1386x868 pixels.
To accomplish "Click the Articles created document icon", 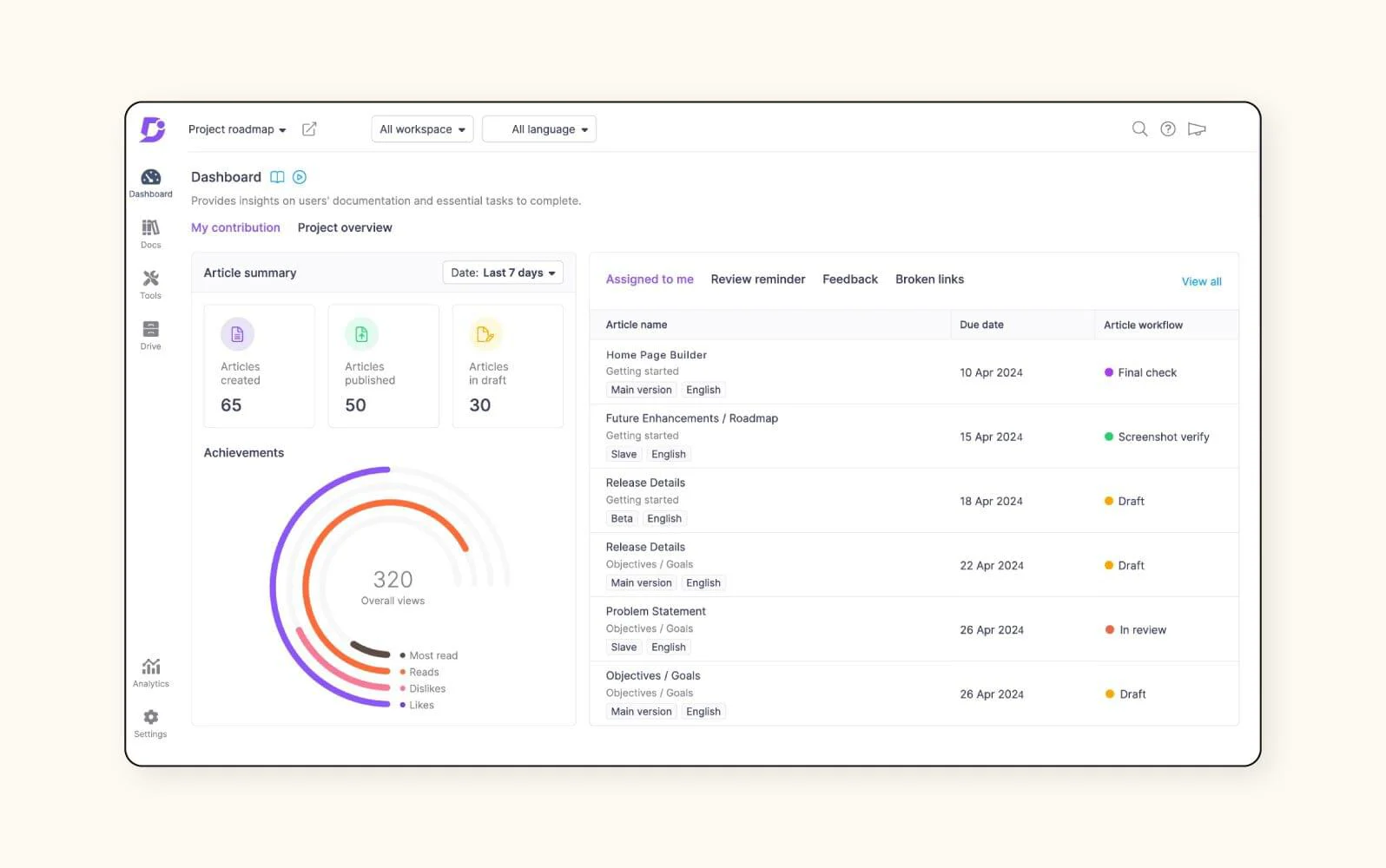I will point(237,334).
